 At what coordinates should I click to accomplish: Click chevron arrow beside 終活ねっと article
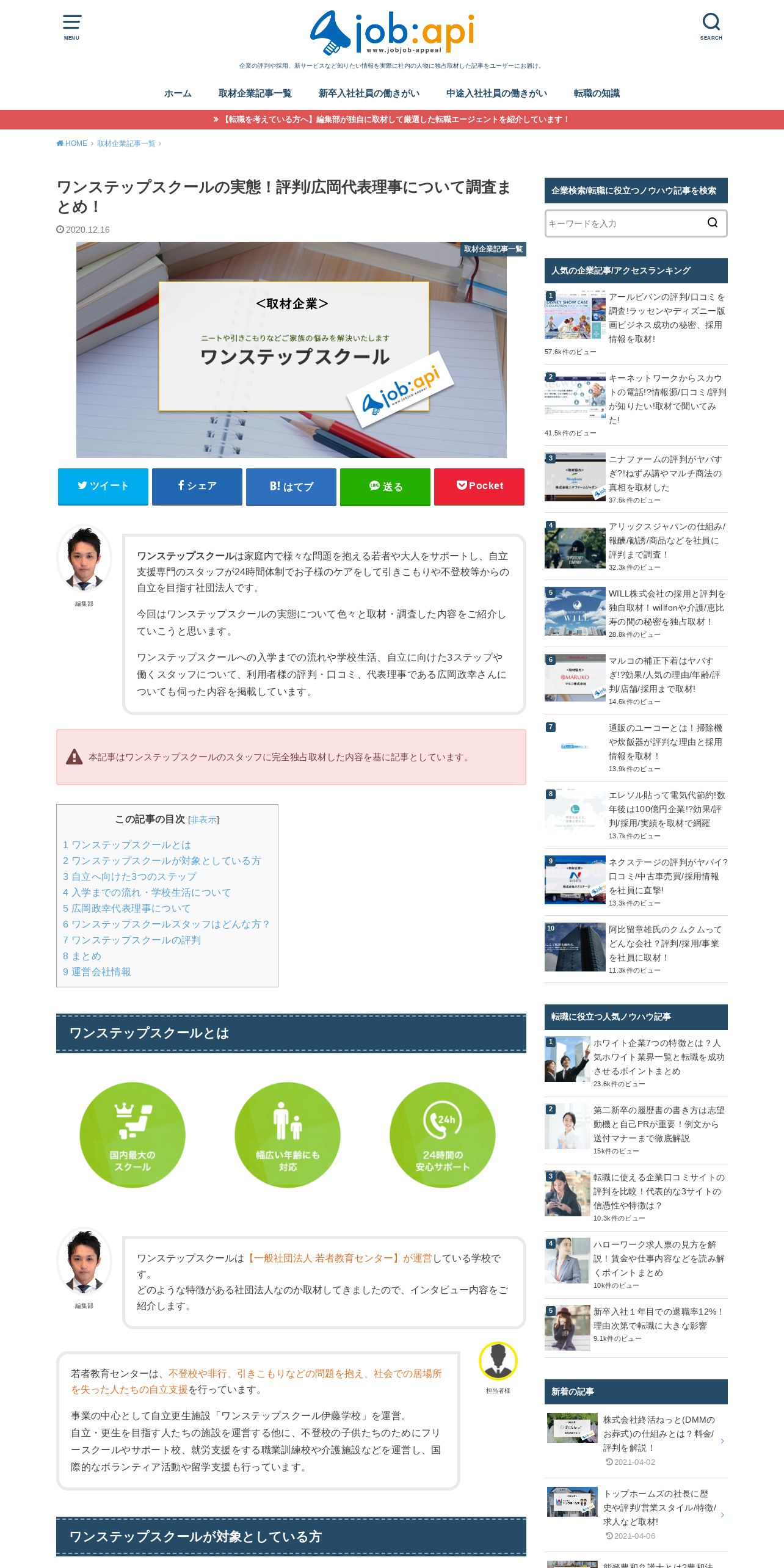click(722, 1441)
